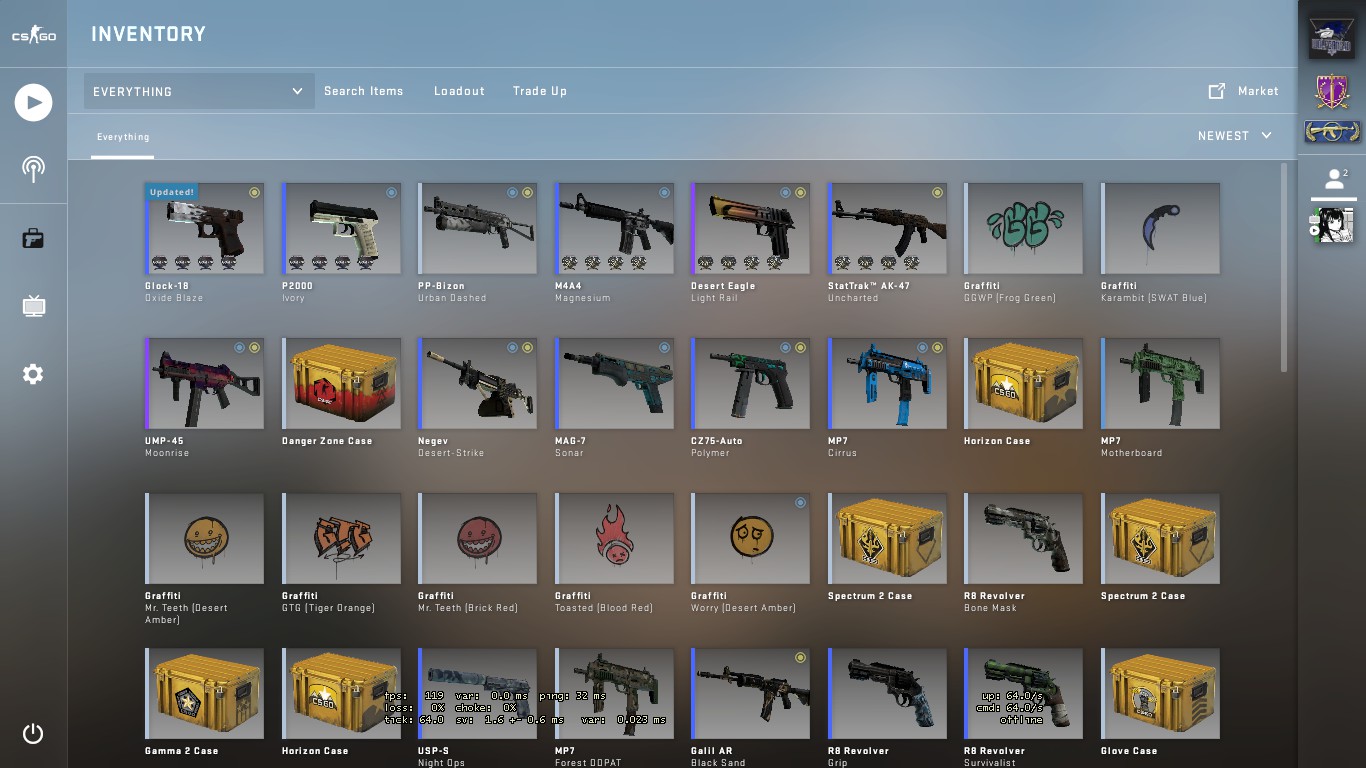Expand the EVERYTHING category dropdown
This screenshot has height=768, width=1366.
click(199, 91)
